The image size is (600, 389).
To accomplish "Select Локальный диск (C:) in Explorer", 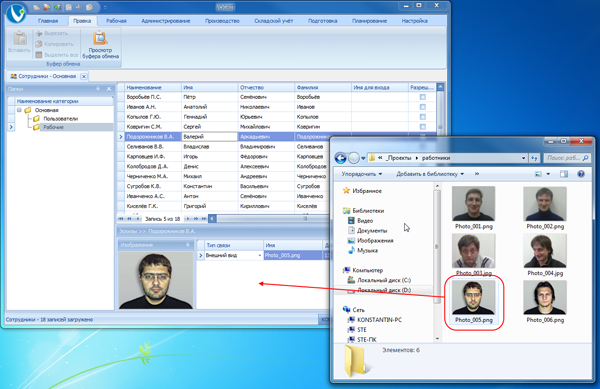I will click(379, 280).
